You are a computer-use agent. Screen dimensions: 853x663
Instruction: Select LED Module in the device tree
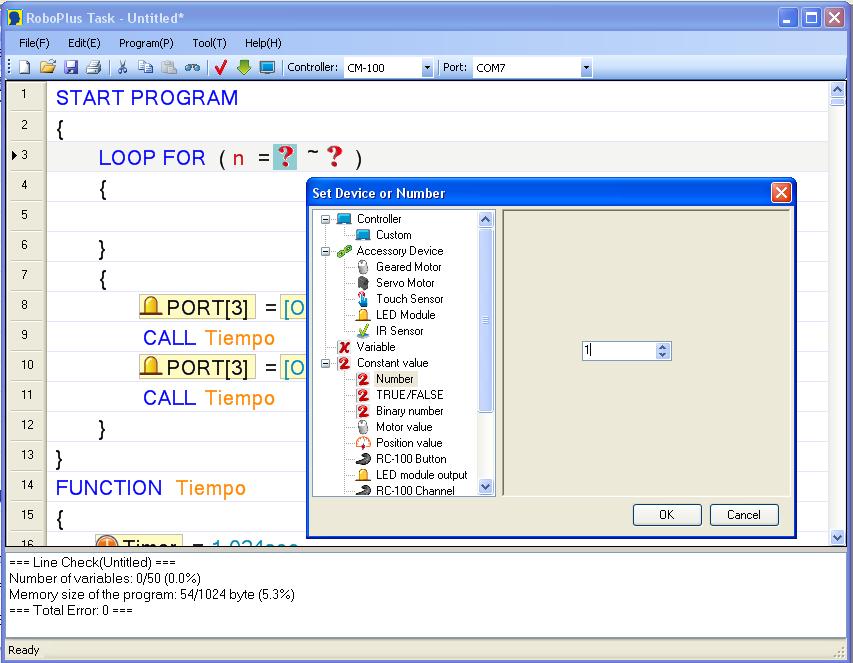point(405,315)
